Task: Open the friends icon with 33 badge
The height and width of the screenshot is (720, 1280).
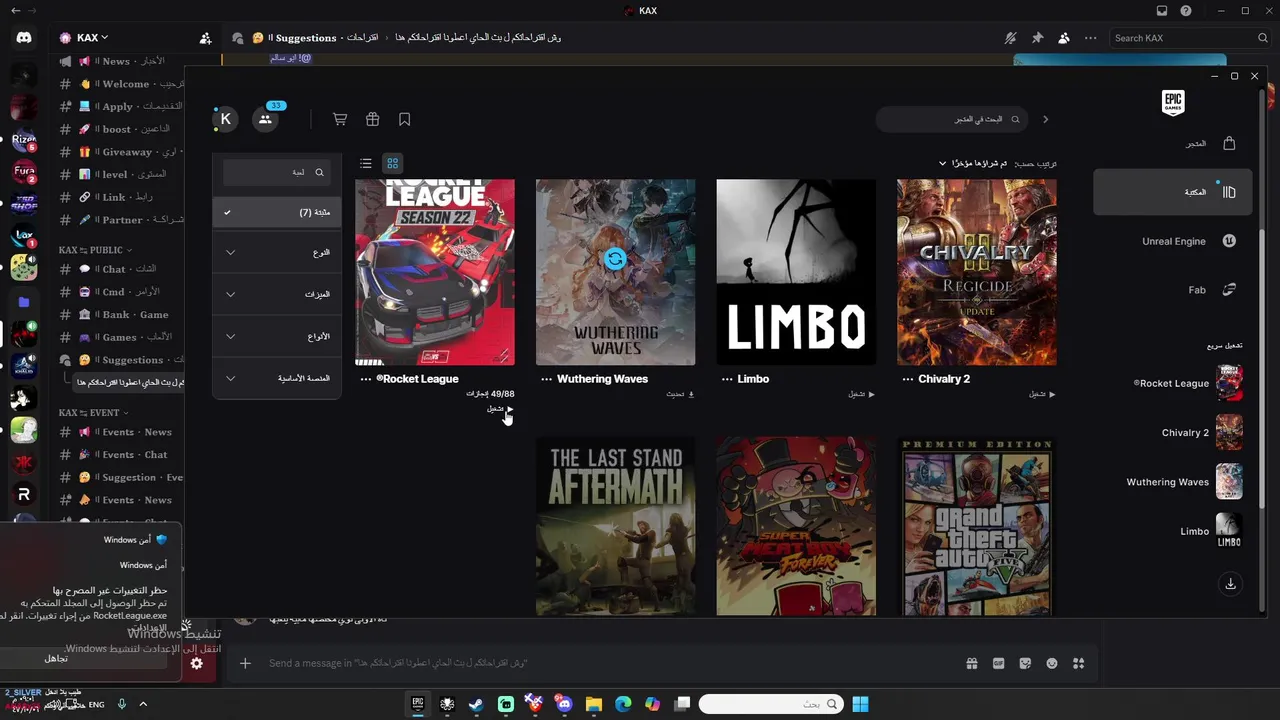Action: coord(265,119)
